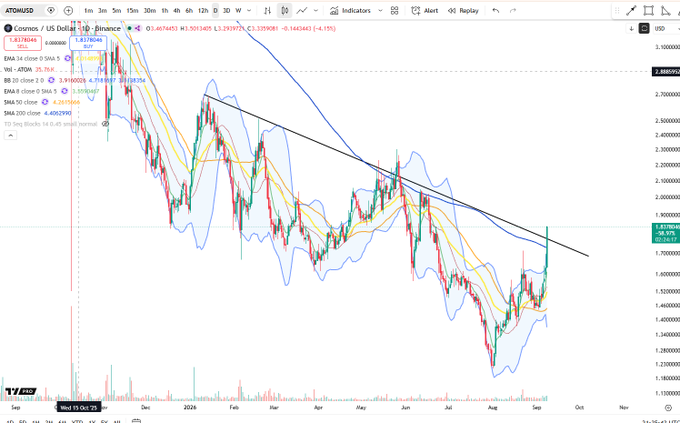Image resolution: width=680 pixels, height=423 pixels.
Task: Click the purple icon beside the status dot
Action: click(x=137, y=29)
